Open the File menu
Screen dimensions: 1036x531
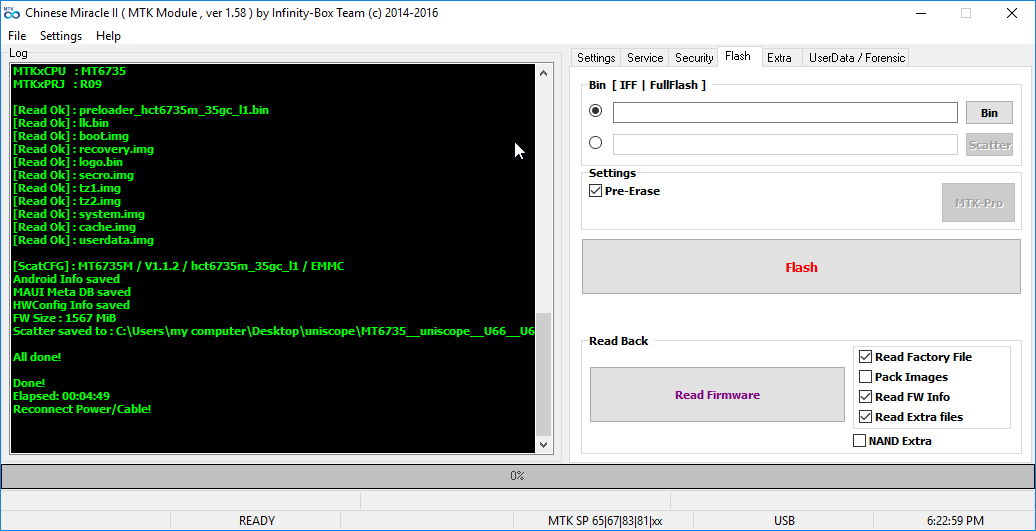click(x=17, y=36)
